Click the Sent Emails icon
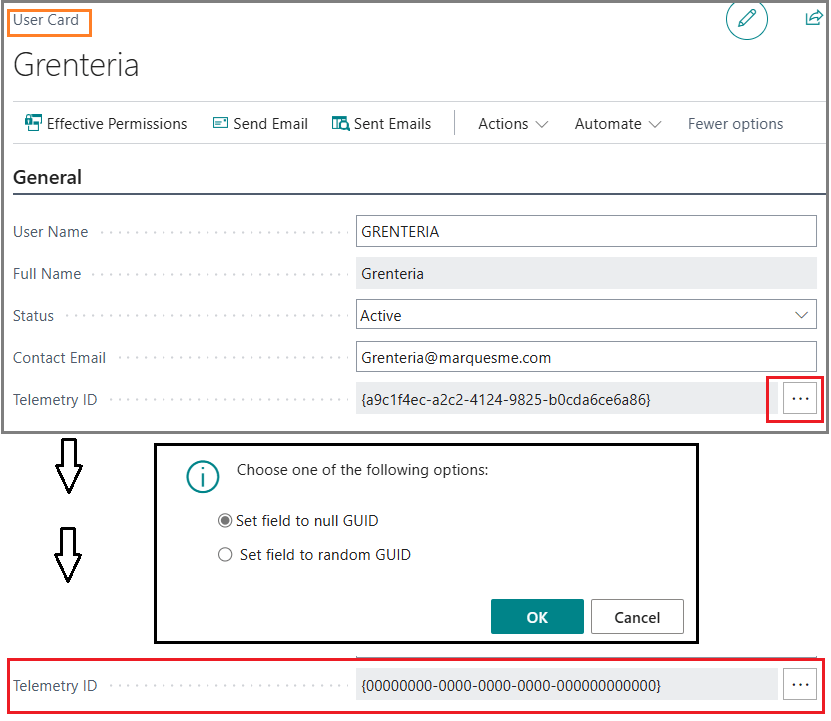 [x=340, y=124]
